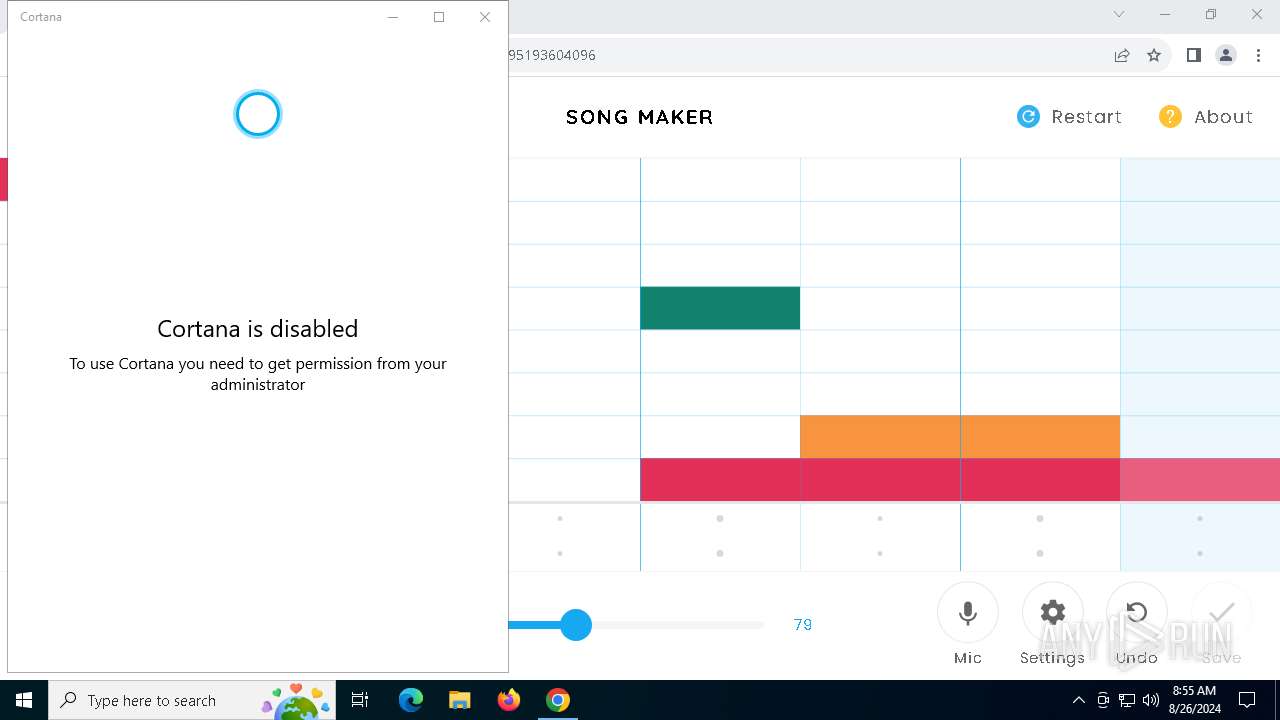Image resolution: width=1280 pixels, height=720 pixels.
Task: Open Task View on the taskbar
Action: [360, 700]
